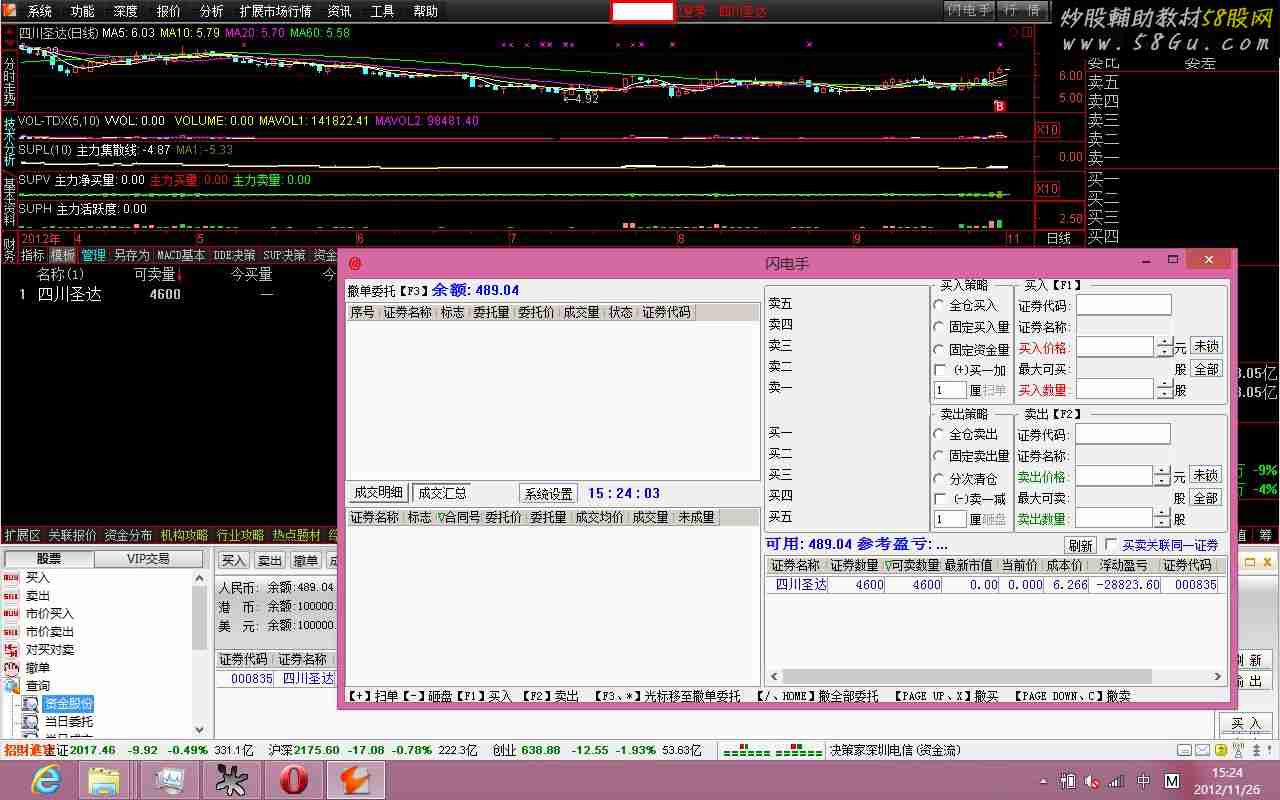
Task: Select the 固定买入量 radio option
Action: [939, 327]
